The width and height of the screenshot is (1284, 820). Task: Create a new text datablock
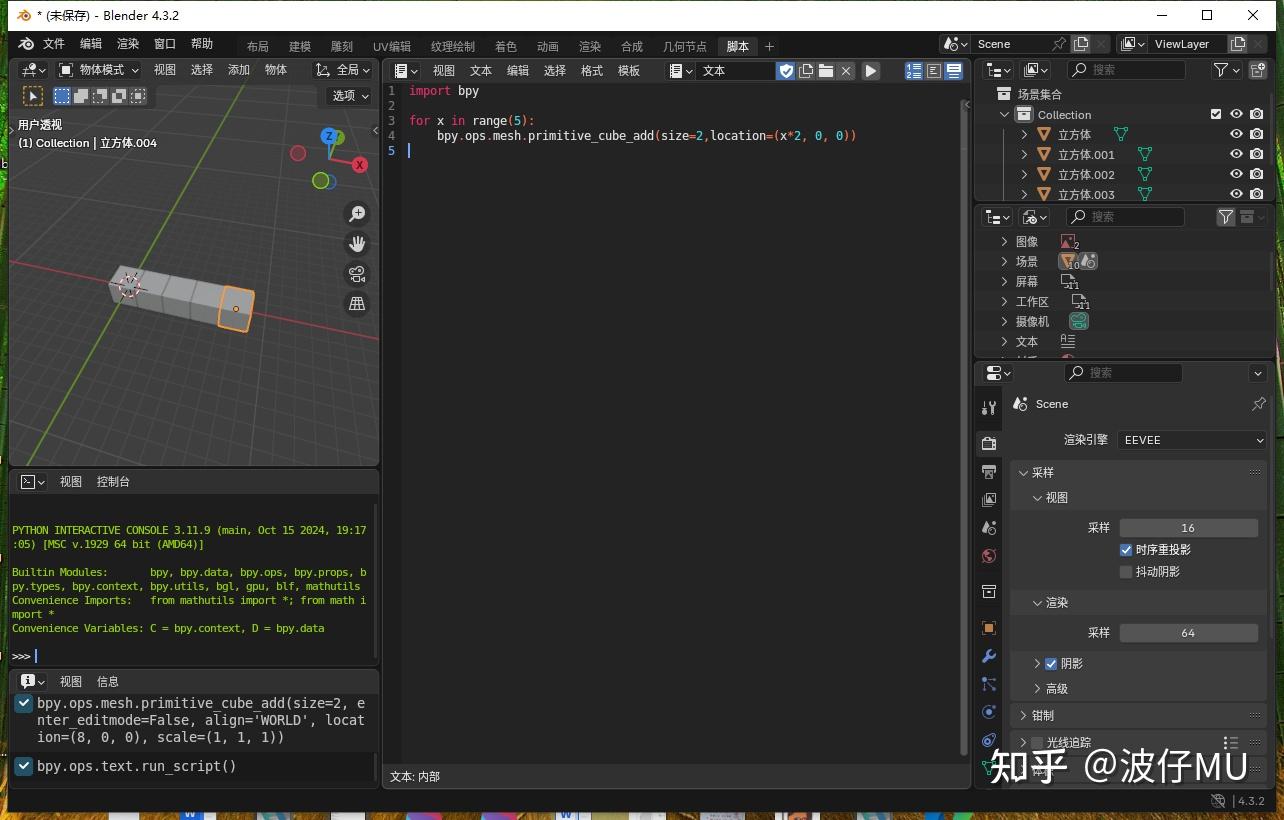point(806,71)
